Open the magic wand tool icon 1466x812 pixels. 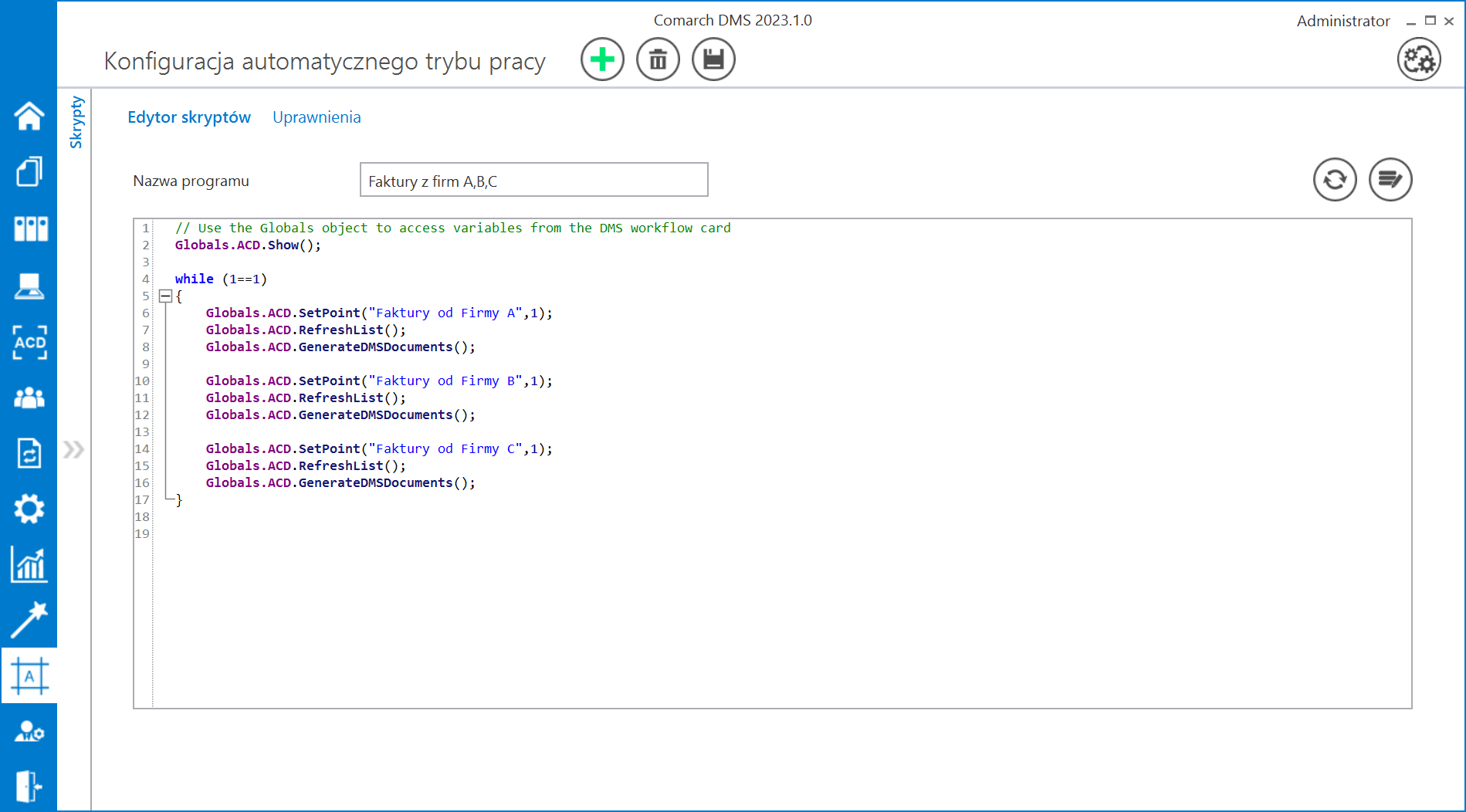pyautogui.click(x=29, y=620)
